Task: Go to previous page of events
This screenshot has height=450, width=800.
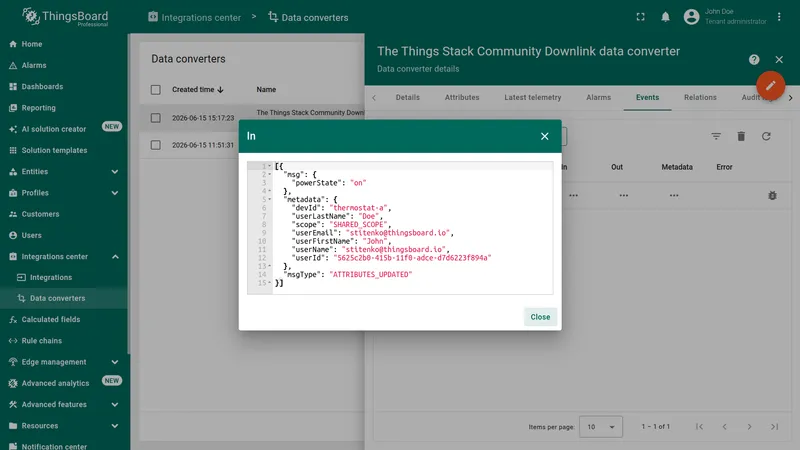Action: point(724,427)
